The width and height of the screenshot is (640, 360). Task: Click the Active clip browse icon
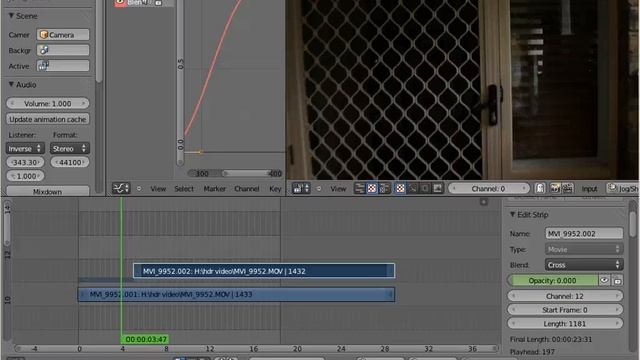point(43,66)
